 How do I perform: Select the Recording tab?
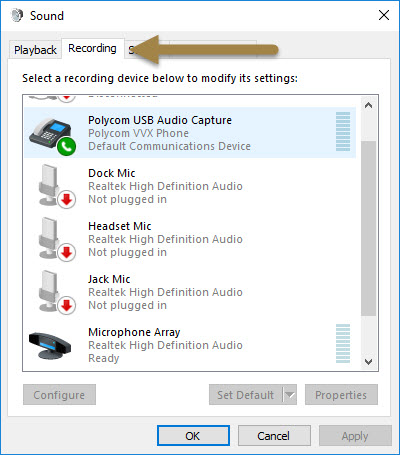point(92,49)
